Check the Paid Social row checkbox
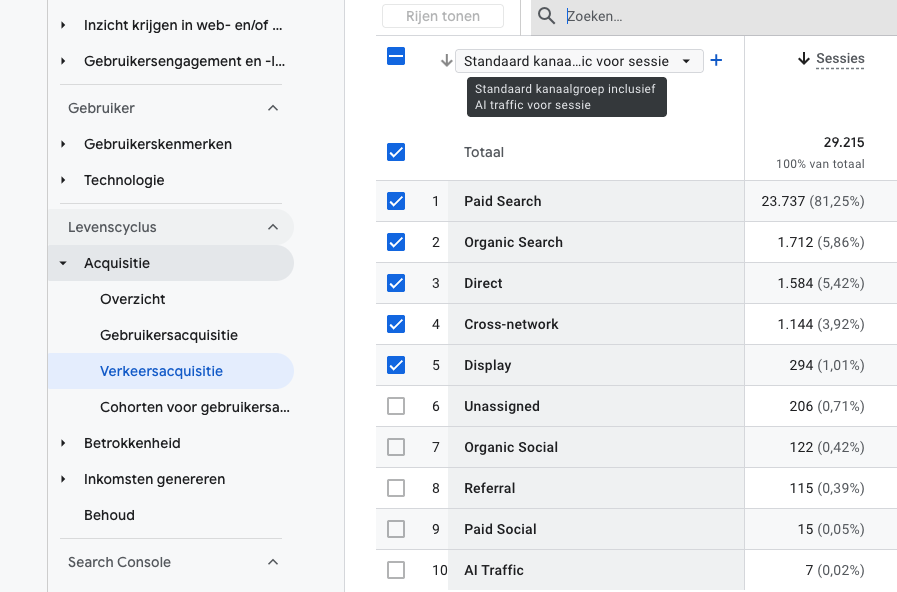Viewport: 897px width, 592px height. pos(396,529)
